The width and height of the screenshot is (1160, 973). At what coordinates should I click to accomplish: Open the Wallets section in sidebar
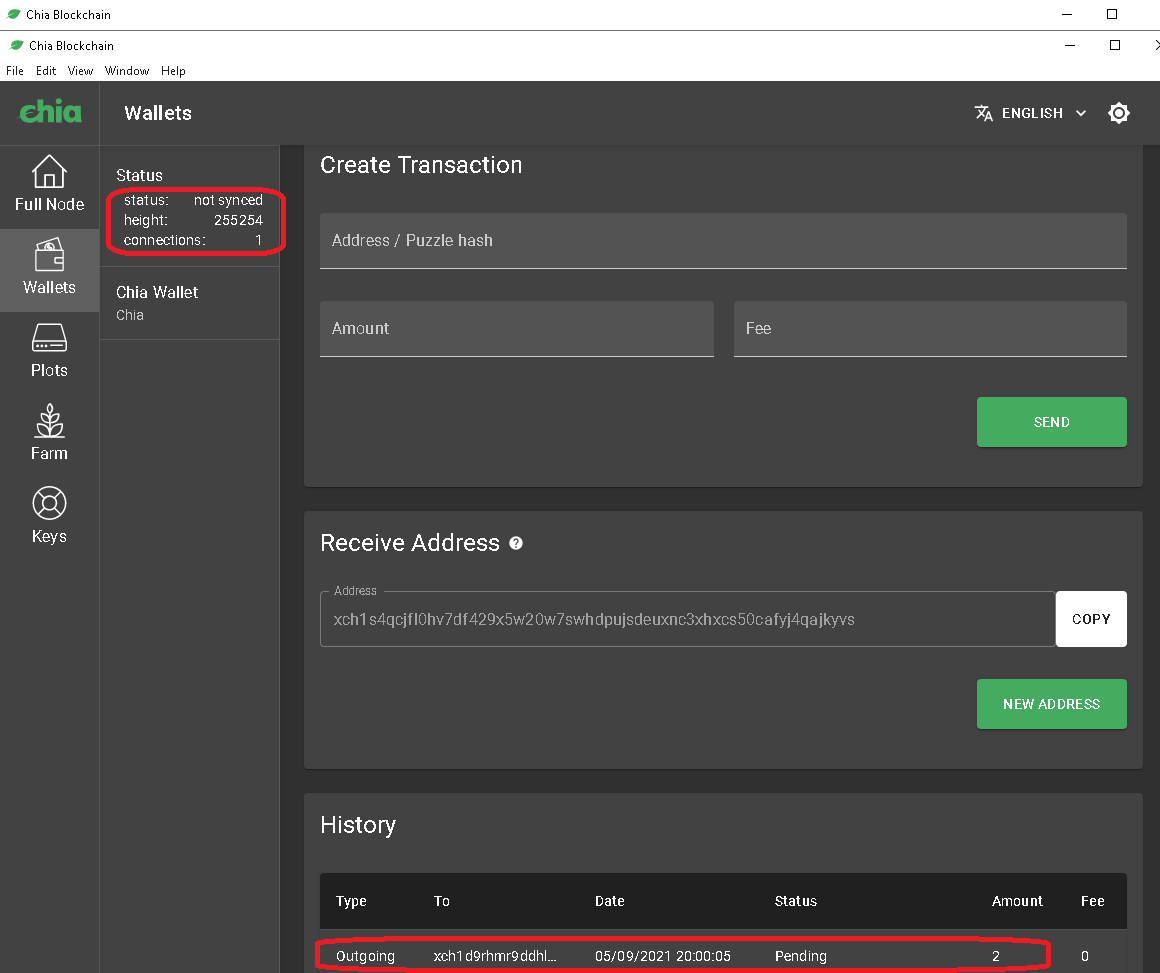coord(50,269)
